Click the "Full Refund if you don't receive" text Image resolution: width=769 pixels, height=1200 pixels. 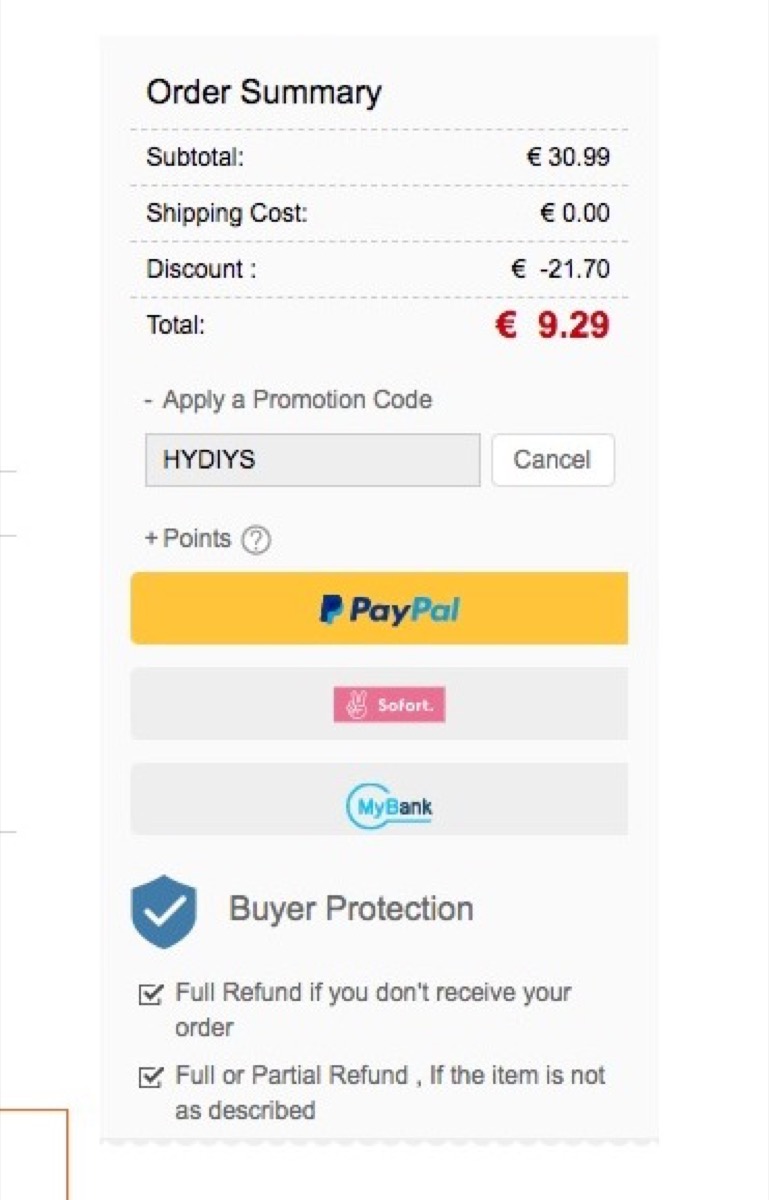(373, 993)
